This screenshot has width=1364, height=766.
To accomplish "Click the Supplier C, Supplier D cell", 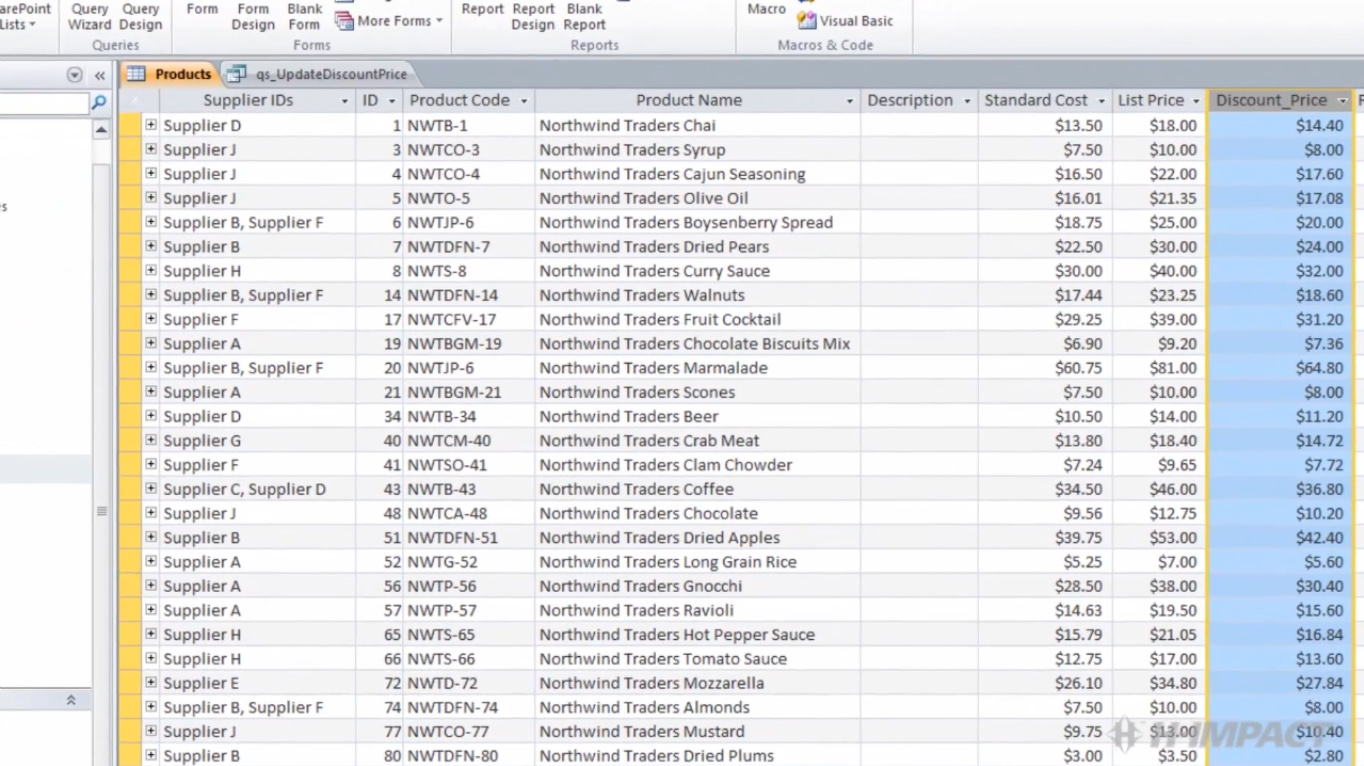I will point(258,489).
